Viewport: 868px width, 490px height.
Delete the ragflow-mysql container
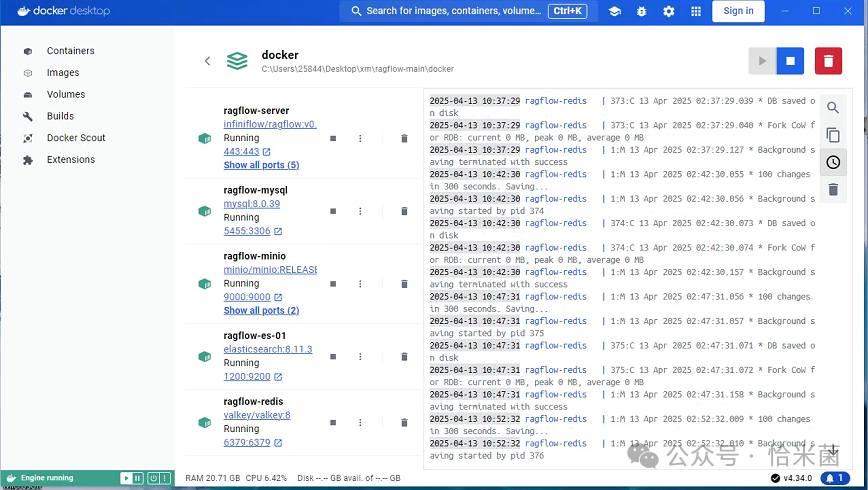pos(404,211)
